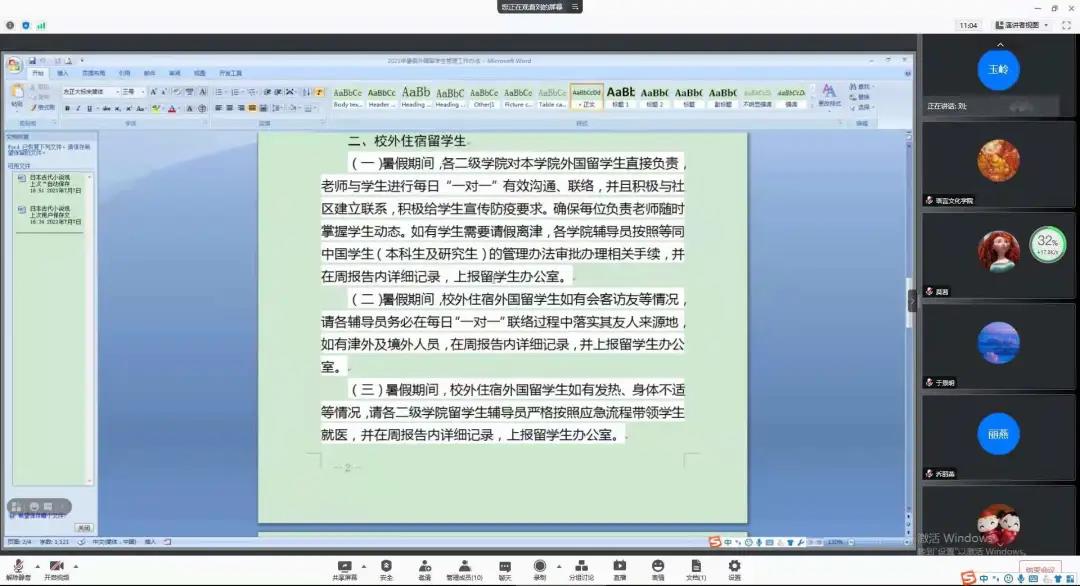Open the Developer Tools ribbon tab
Screen dimensions: 1080x586
click(230, 73)
